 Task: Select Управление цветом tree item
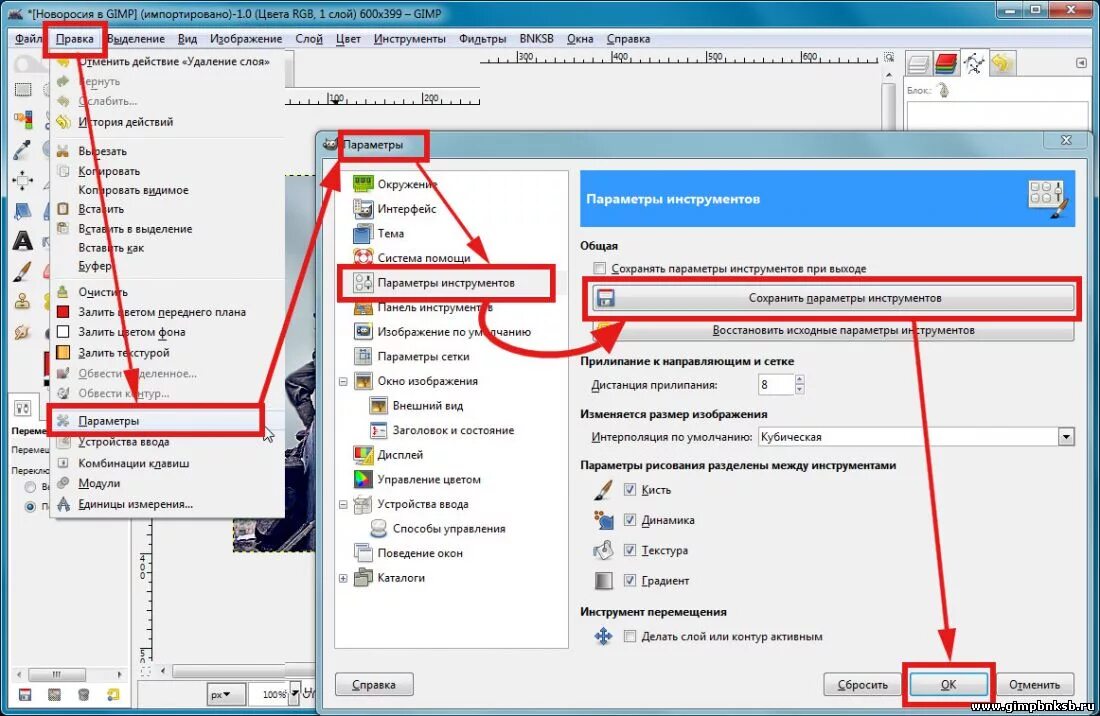pyautogui.click(x=429, y=479)
